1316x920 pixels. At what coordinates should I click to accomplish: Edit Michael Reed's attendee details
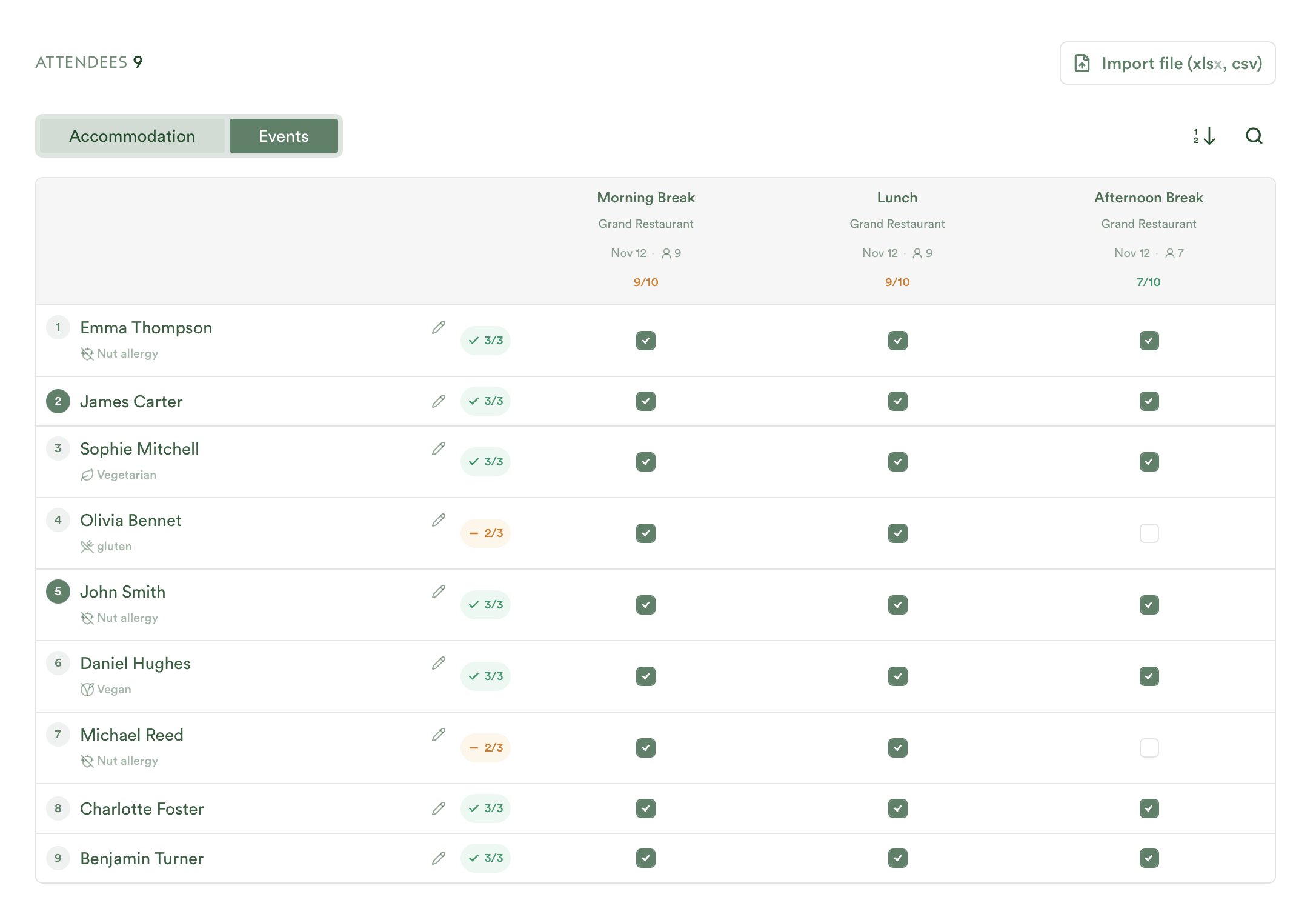(439, 735)
